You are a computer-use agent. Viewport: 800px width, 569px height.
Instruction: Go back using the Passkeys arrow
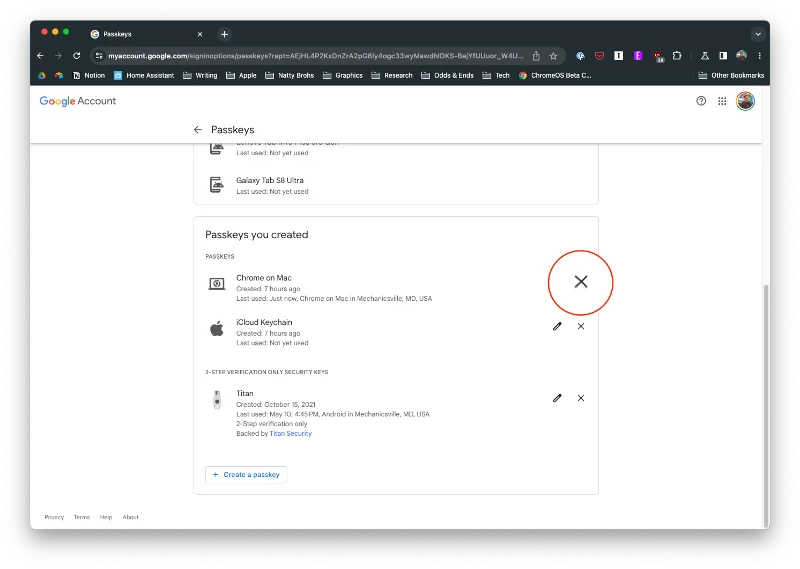[x=197, y=129]
